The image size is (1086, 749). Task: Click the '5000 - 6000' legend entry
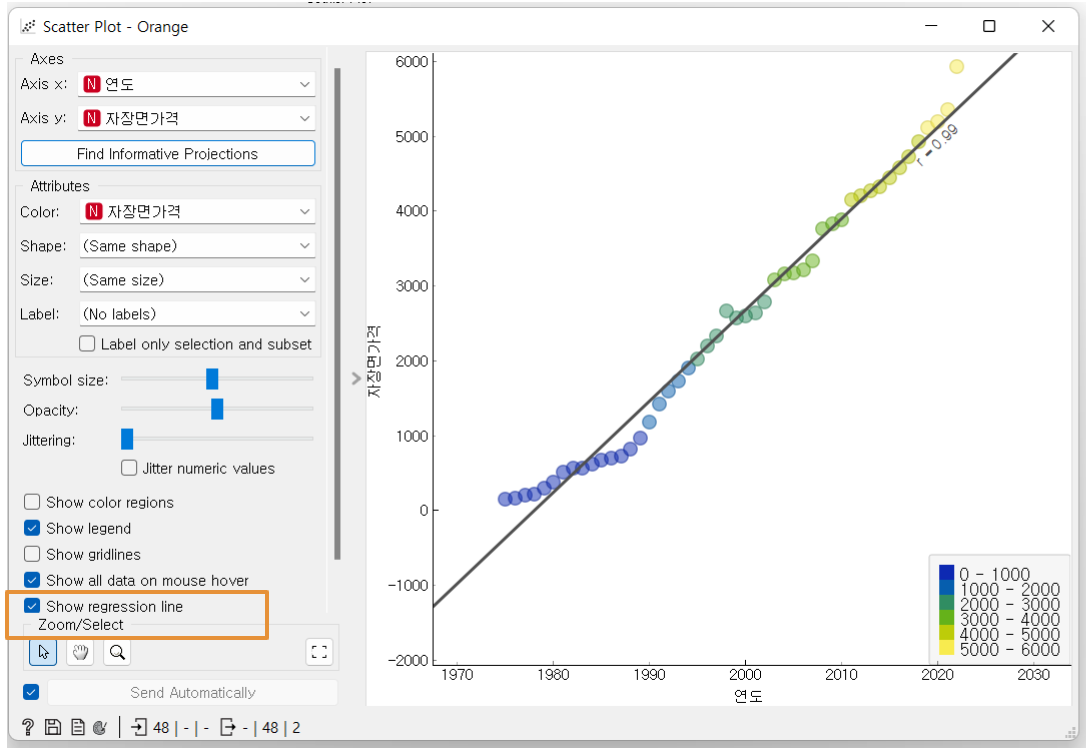(999, 649)
